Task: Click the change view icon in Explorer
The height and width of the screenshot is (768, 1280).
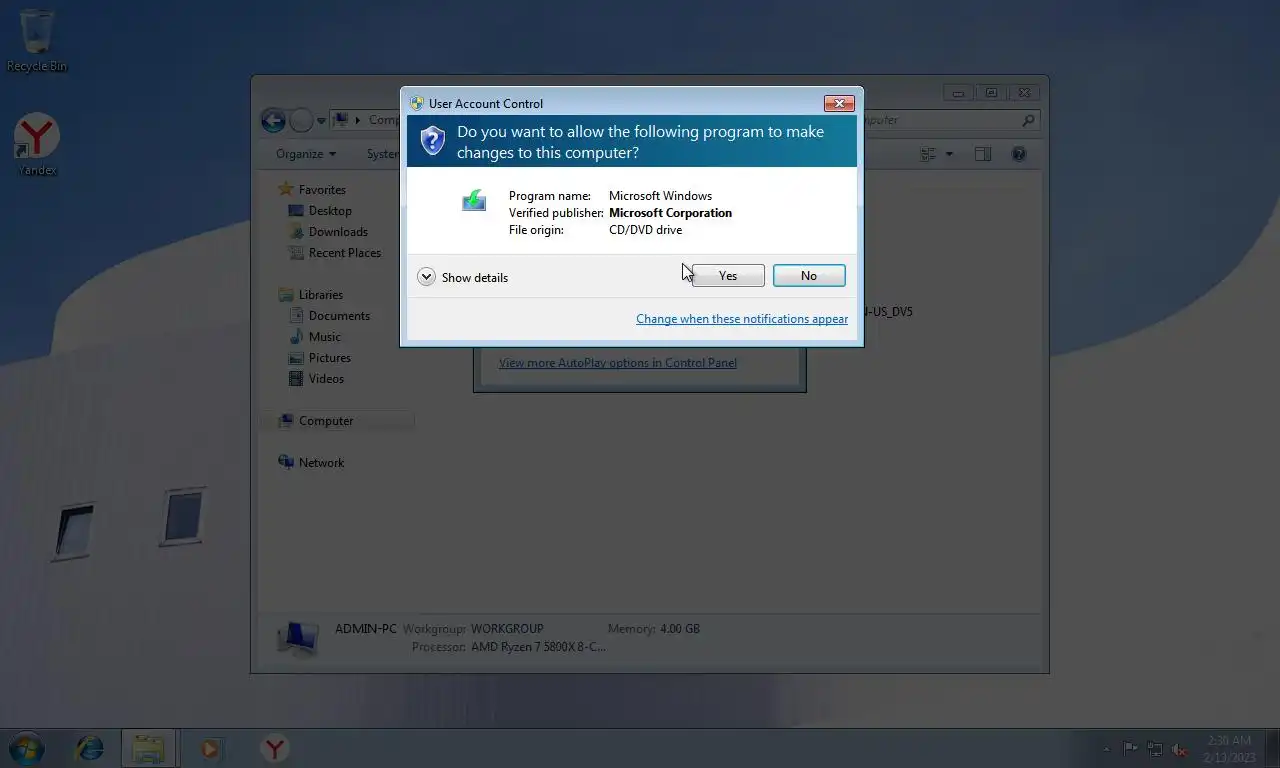Action: click(928, 154)
